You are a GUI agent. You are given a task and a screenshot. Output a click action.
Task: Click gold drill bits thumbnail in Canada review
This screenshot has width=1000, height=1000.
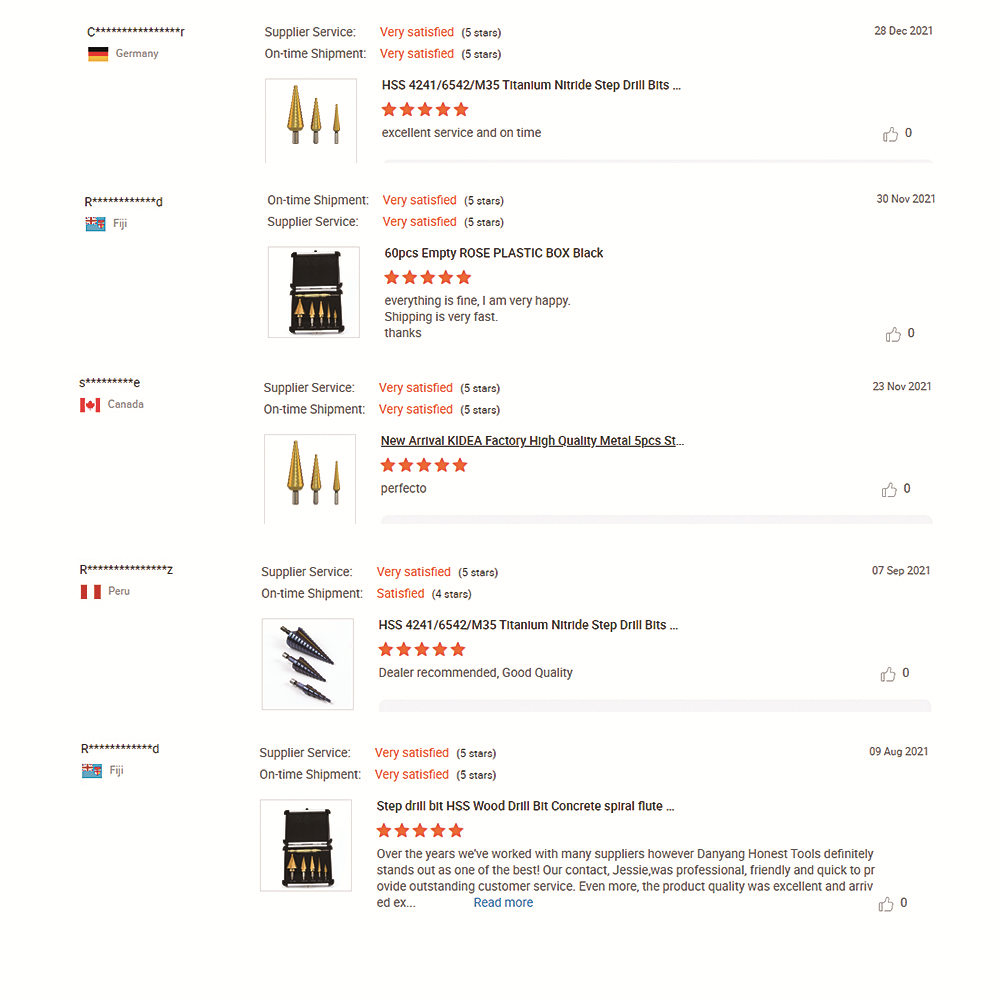310,478
